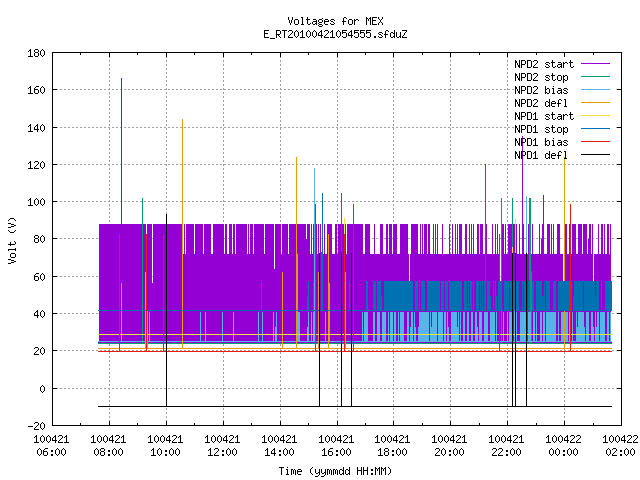Click the 100422 02:00 time tick label
This screenshot has height=480, width=640.
click(620, 446)
